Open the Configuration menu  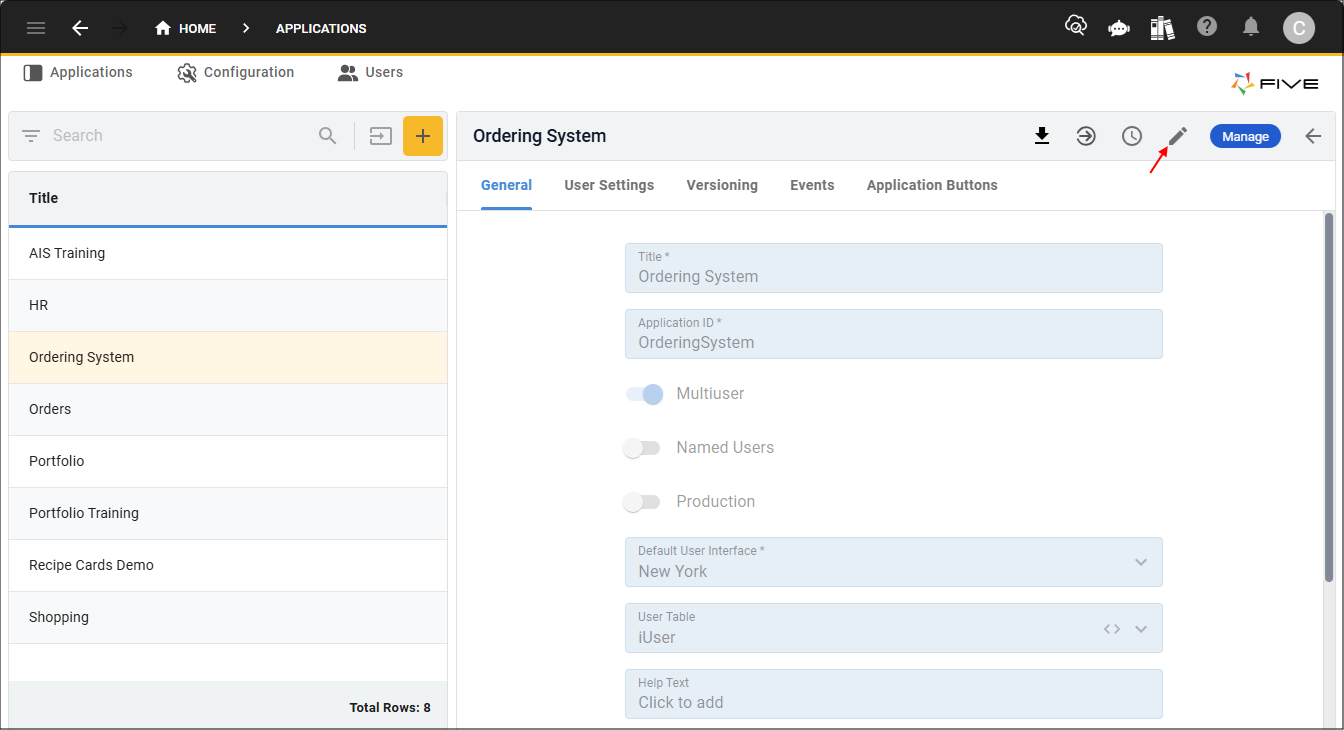tap(236, 72)
